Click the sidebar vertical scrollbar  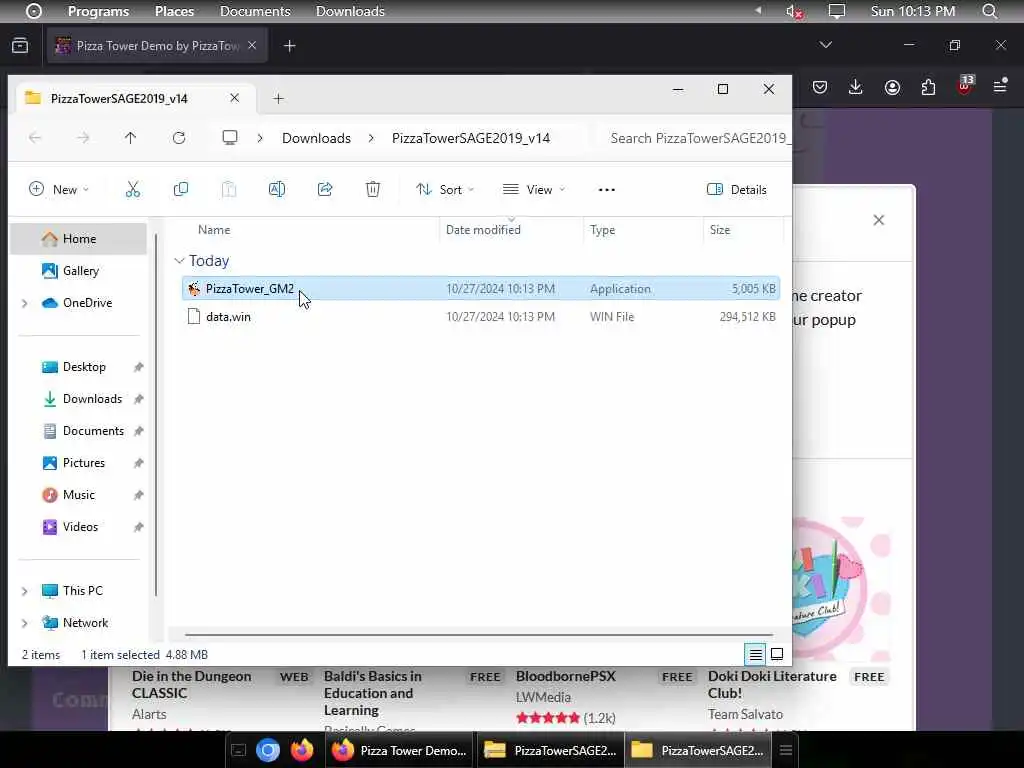pyautogui.click(x=156, y=415)
